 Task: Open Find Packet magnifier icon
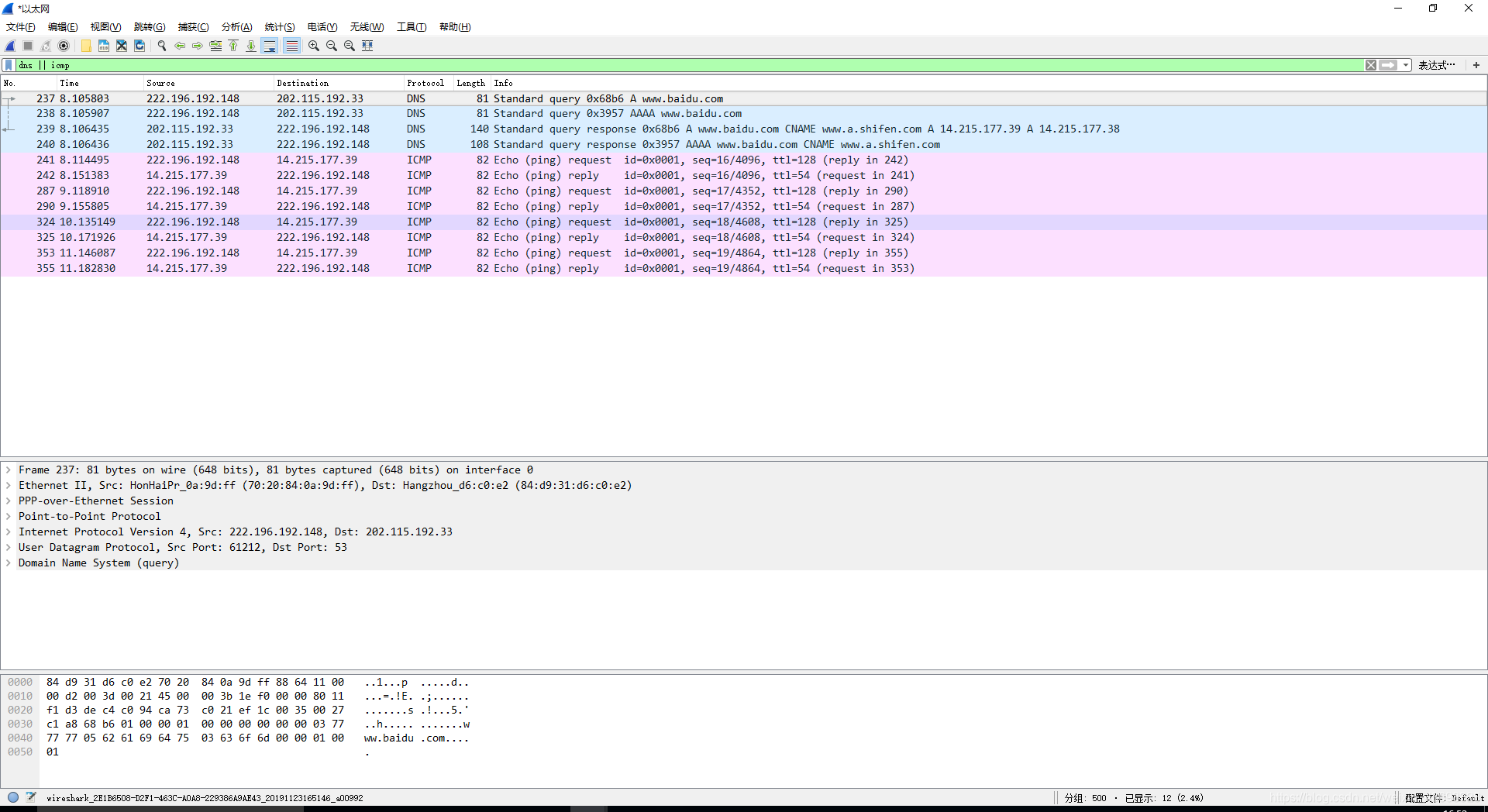[x=162, y=46]
